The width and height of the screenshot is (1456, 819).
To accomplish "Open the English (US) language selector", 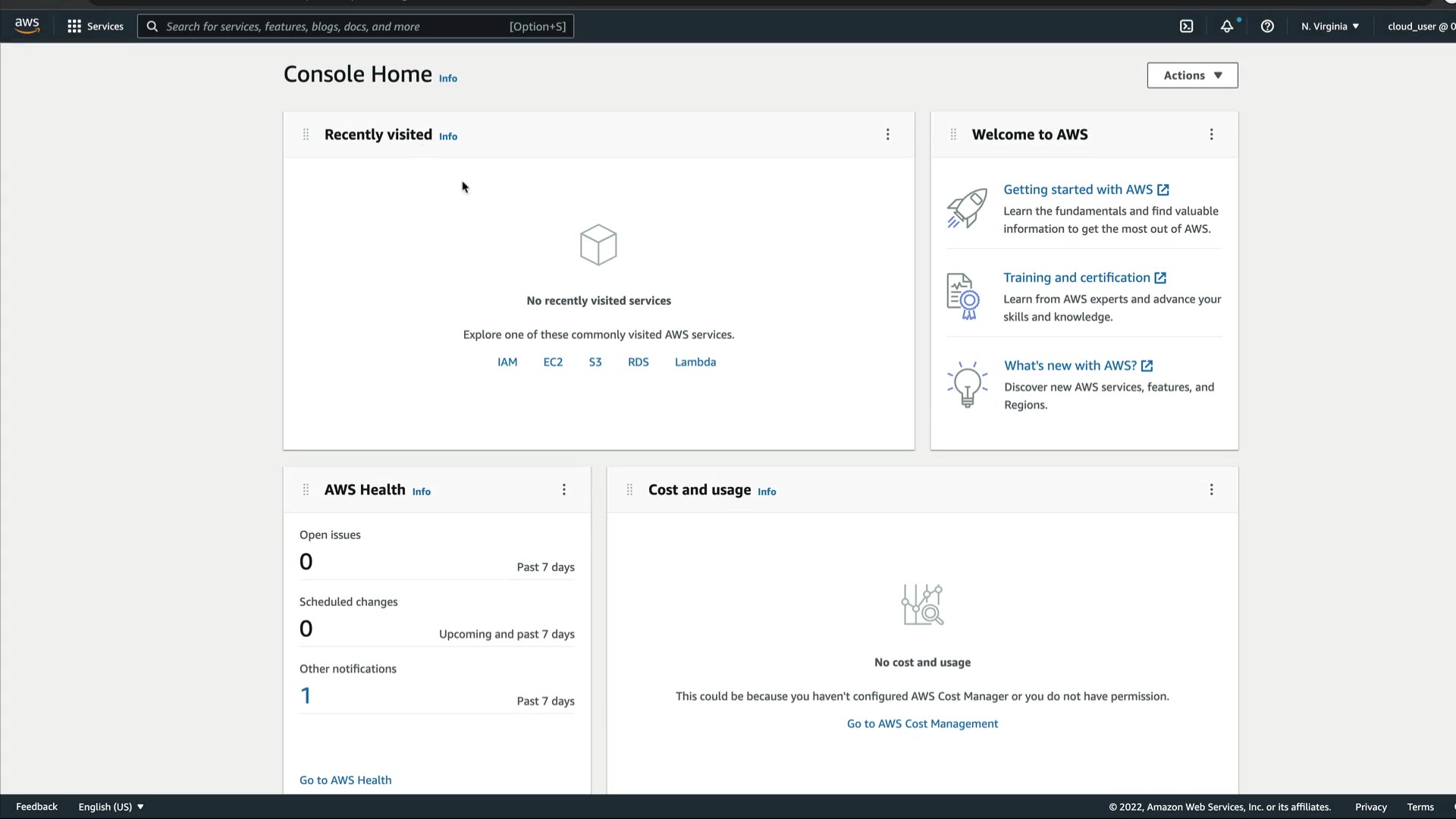I will coord(111,807).
